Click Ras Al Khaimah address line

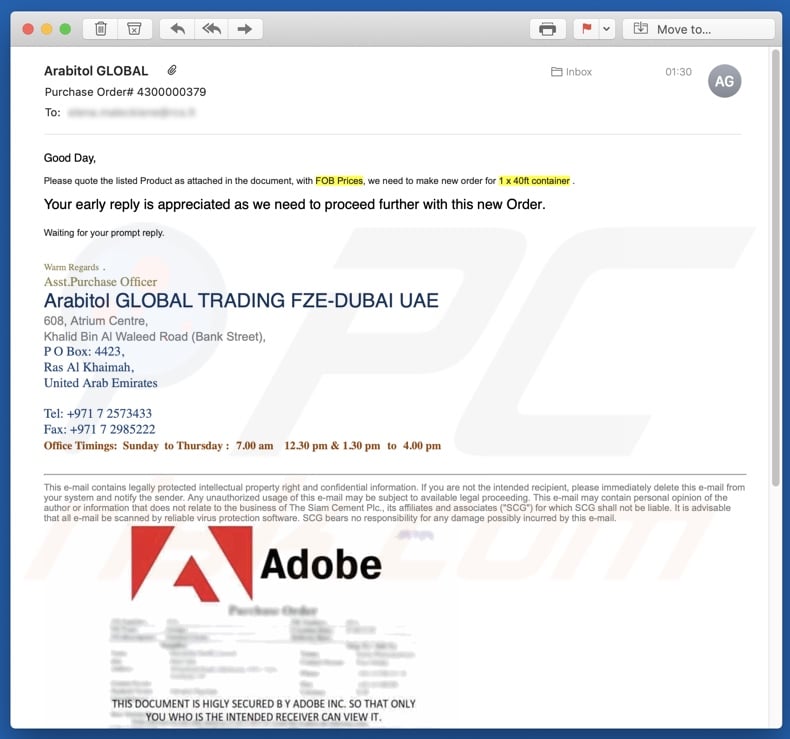pyautogui.click(x=89, y=367)
